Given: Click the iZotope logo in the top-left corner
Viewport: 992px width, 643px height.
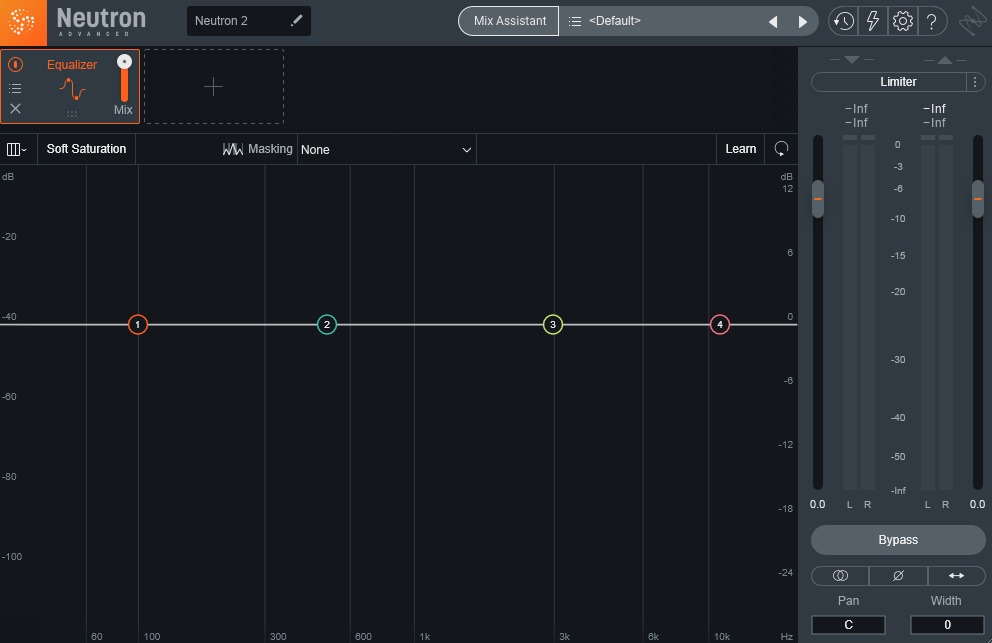Looking at the screenshot, I should (21, 21).
